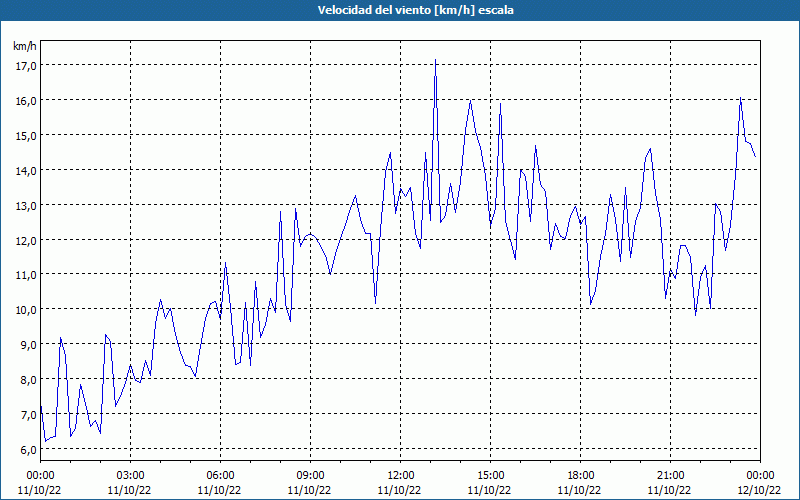
Task: Click the km/h unit label on the axis
Action: (x=24, y=46)
